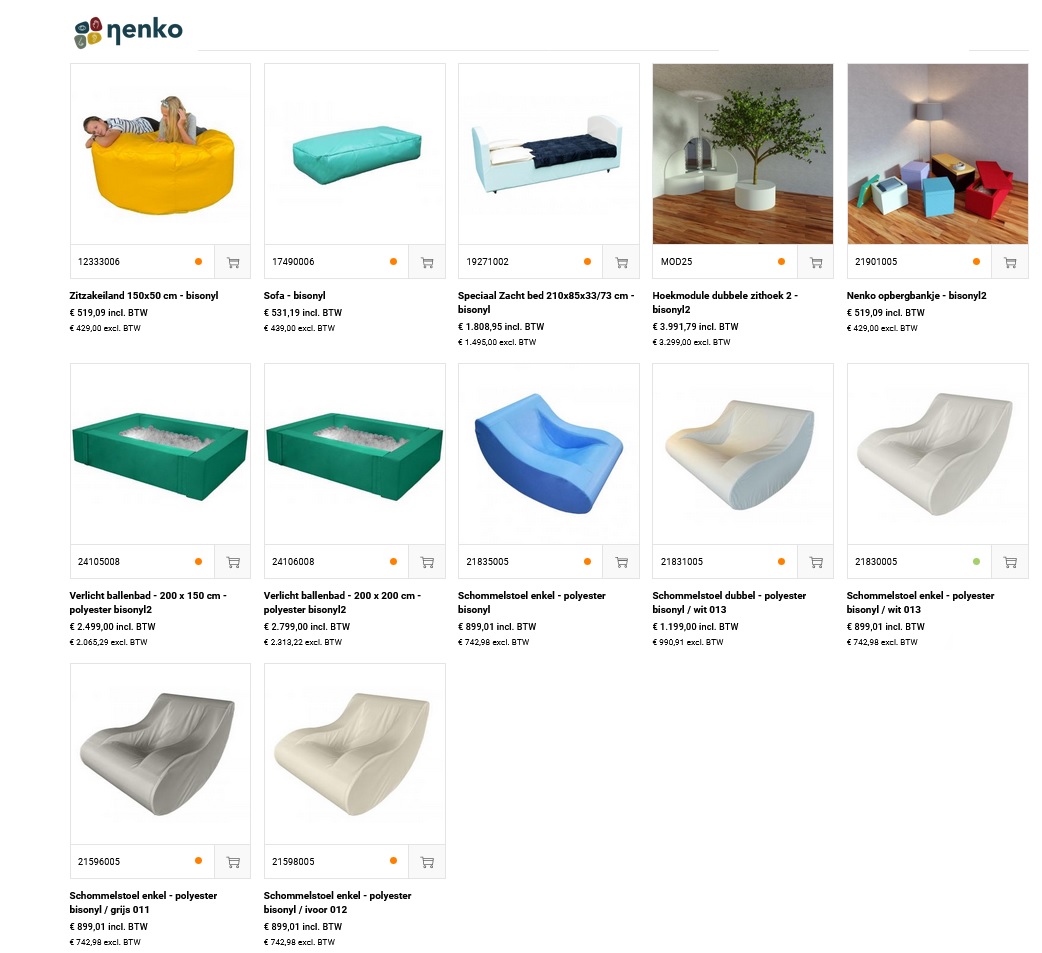
Task: Click cart icon for Hoekmodule MOD25
Action: pos(816,262)
